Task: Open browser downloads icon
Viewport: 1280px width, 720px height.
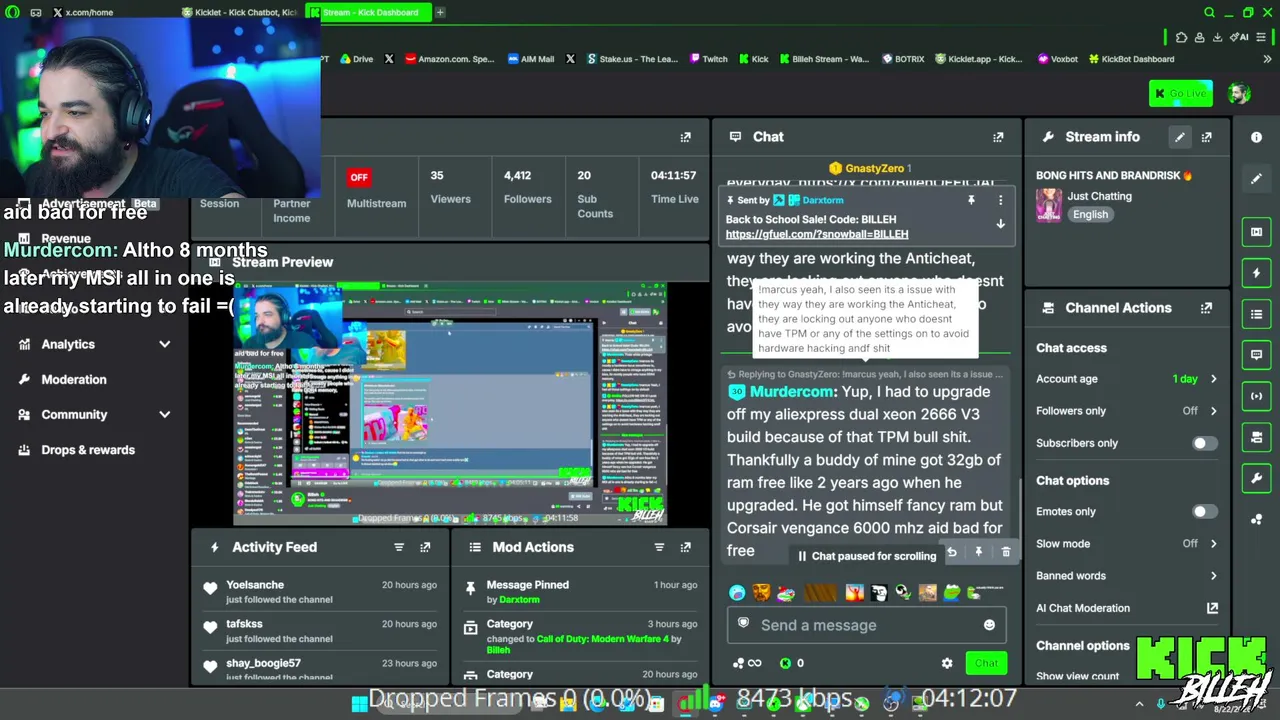Action: point(1218,37)
